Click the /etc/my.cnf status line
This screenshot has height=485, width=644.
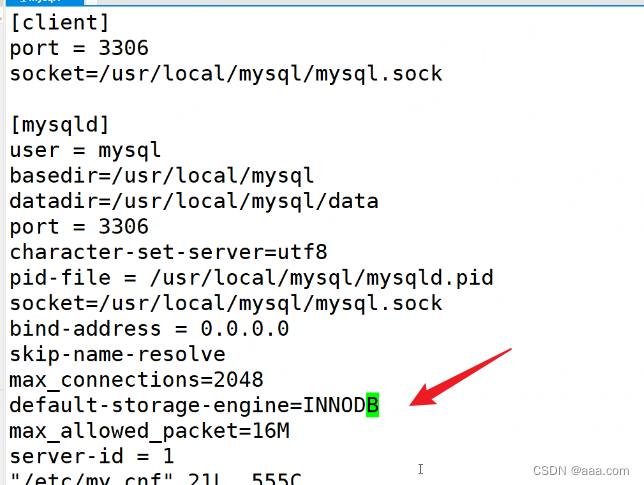point(160,478)
